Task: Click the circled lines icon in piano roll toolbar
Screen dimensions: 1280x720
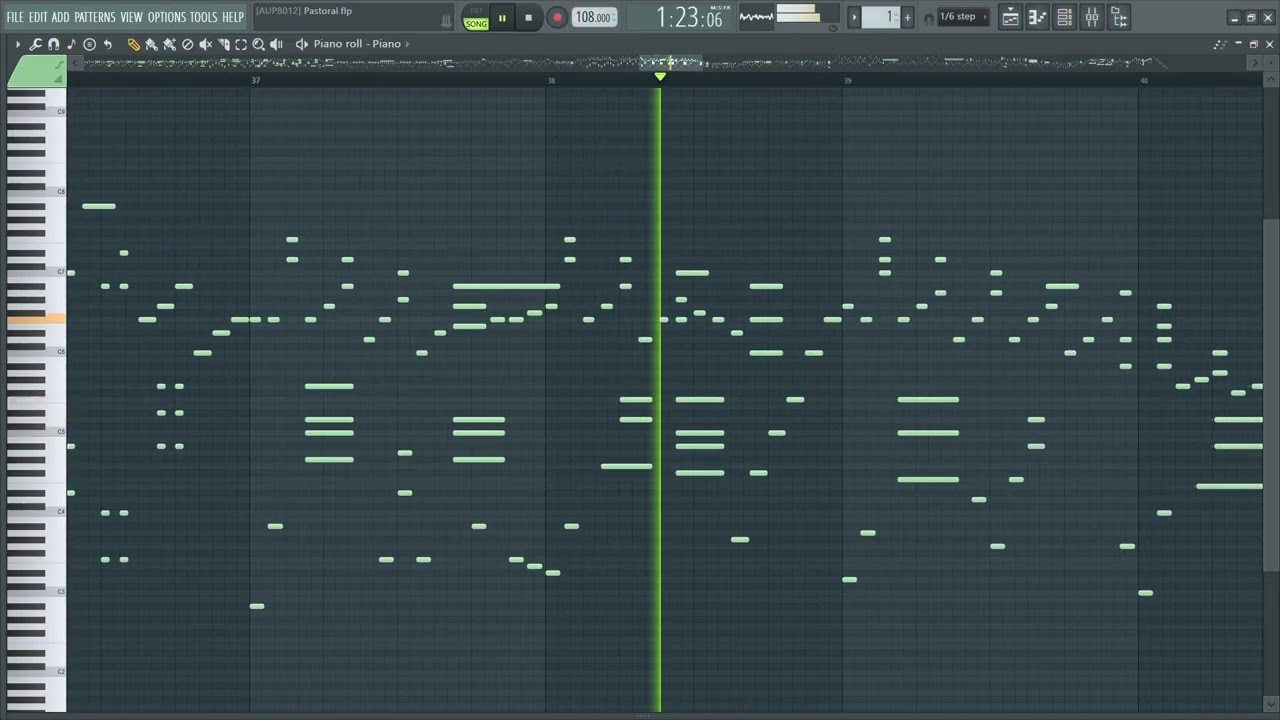Action: tap(89, 44)
